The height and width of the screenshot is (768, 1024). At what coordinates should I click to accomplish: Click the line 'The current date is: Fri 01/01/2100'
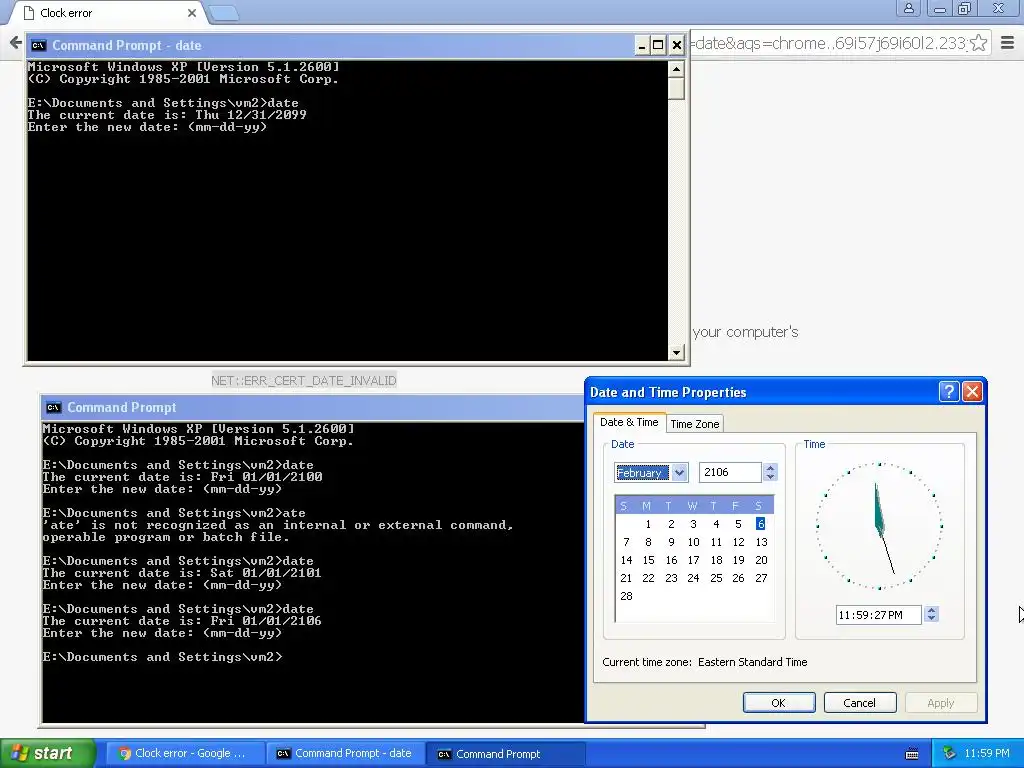point(182,477)
